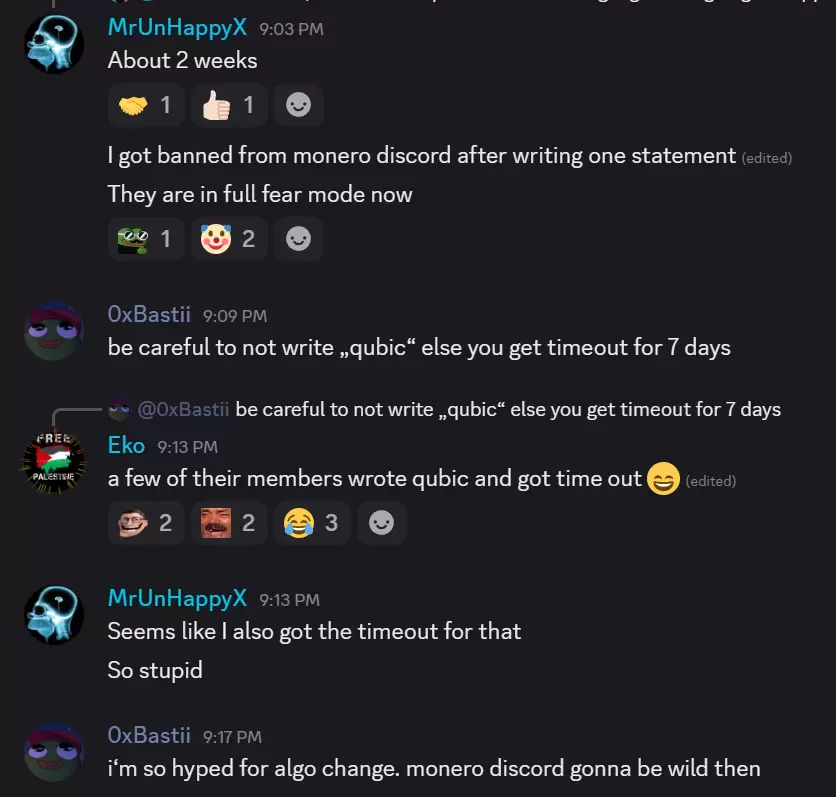836x797 pixels.
Task: Add a reaction to Eko's qubic message
Action: [382, 523]
